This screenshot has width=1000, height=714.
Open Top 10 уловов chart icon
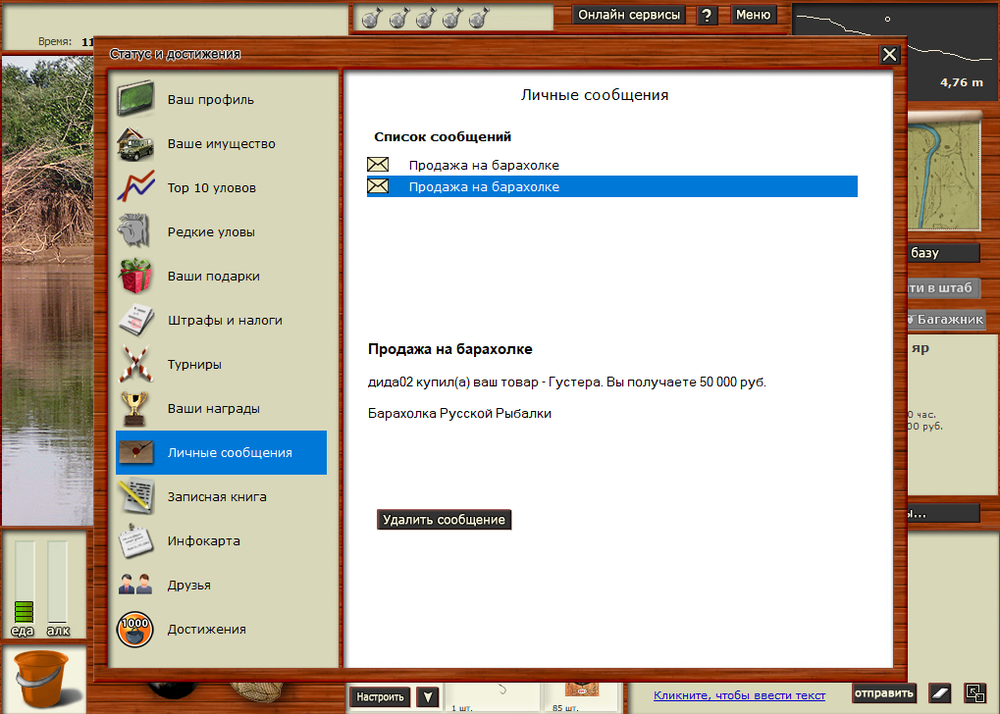[x=135, y=188]
